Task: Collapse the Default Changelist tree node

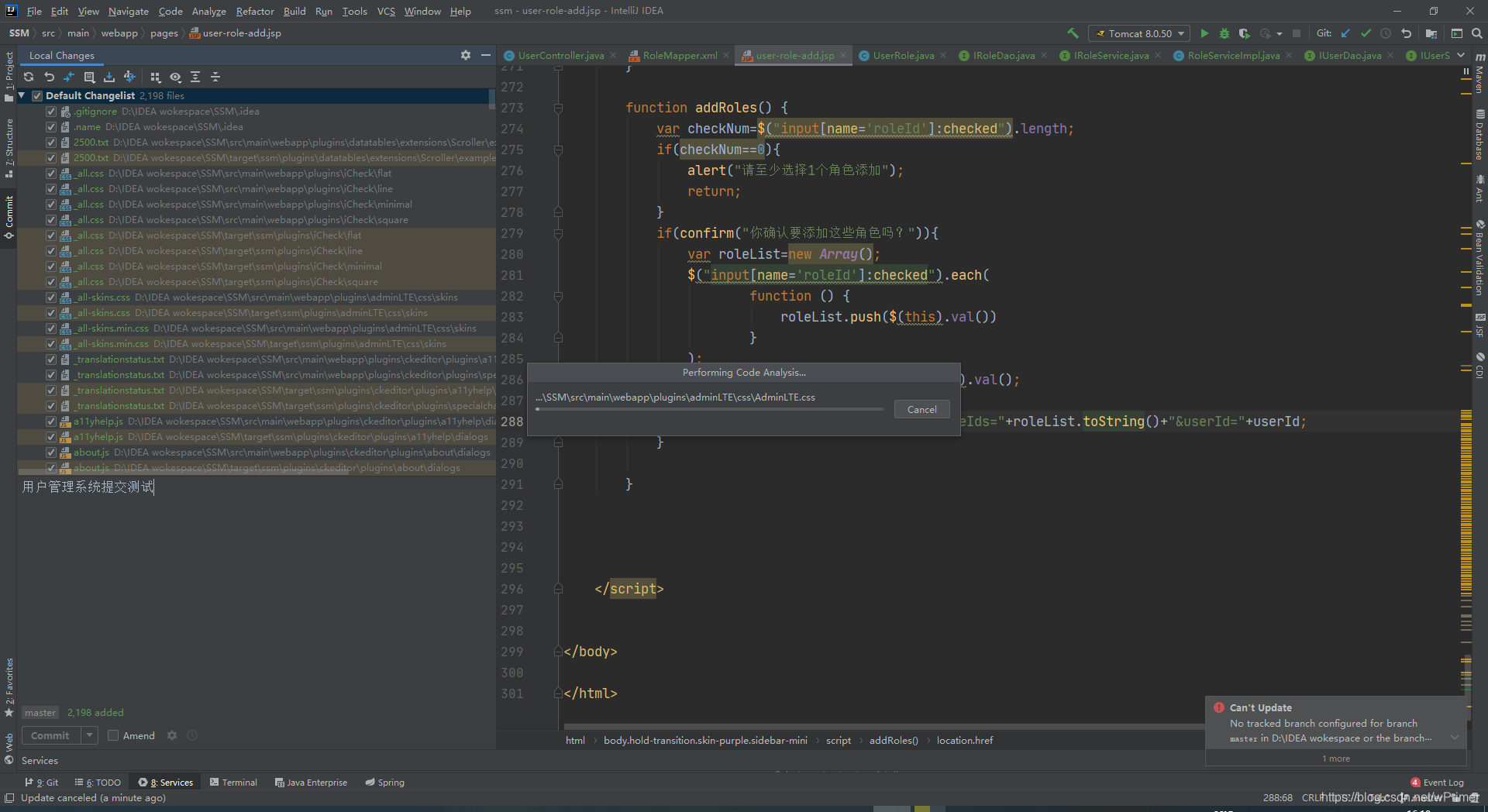Action: coord(22,95)
